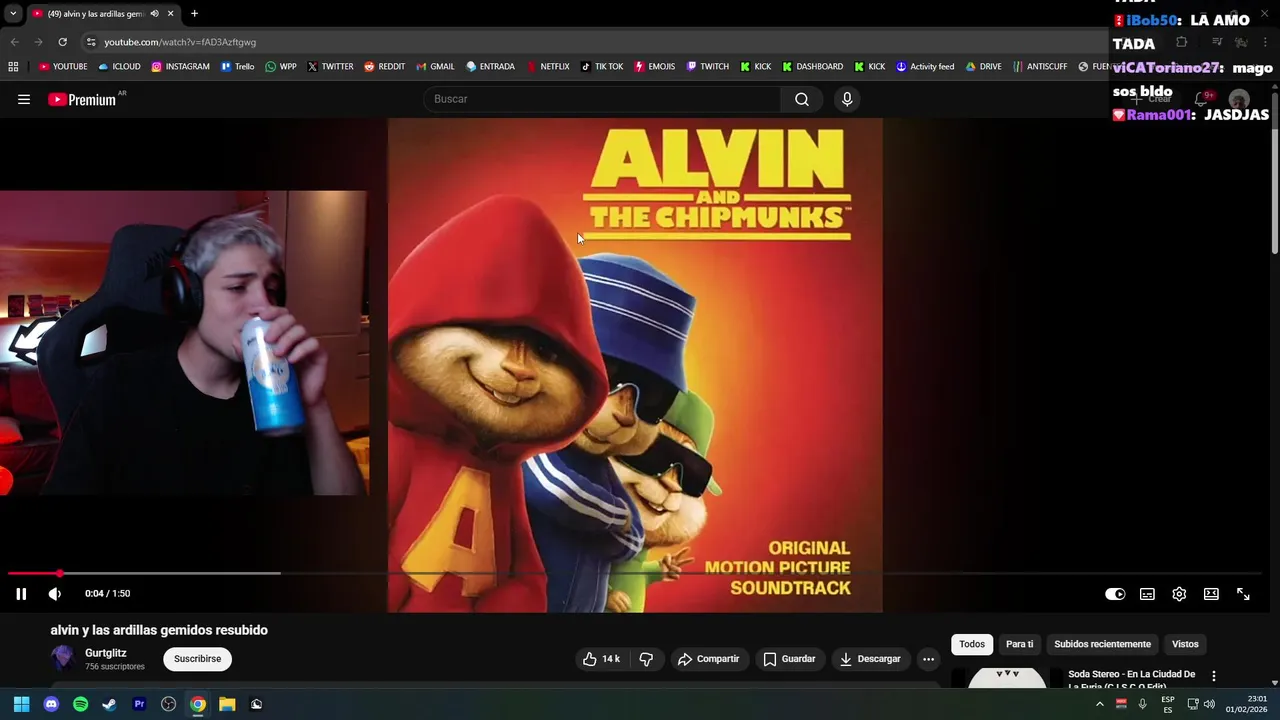Pause the video with the pause button
This screenshot has width=1280, height=720.
pyautogui.click(x=21, y=594)
